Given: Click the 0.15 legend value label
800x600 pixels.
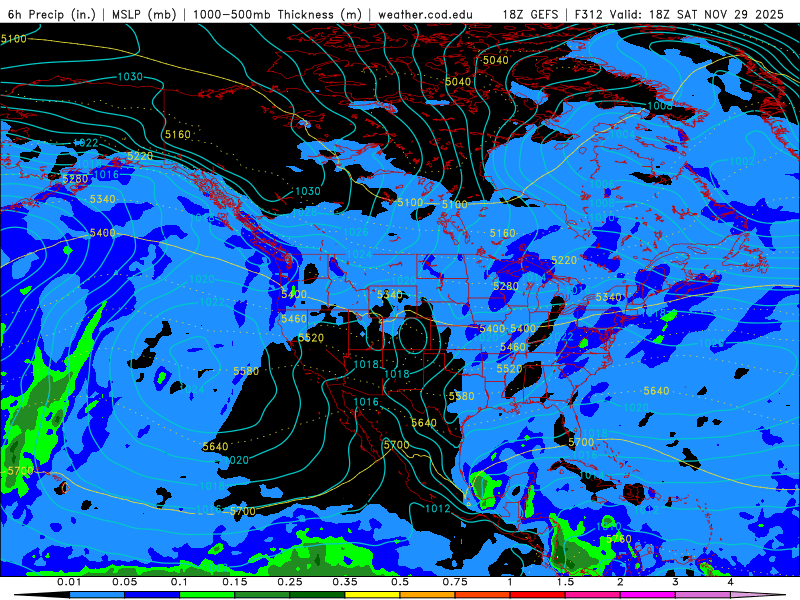Looking at the screenshot, I should click(x=235, y=582).
